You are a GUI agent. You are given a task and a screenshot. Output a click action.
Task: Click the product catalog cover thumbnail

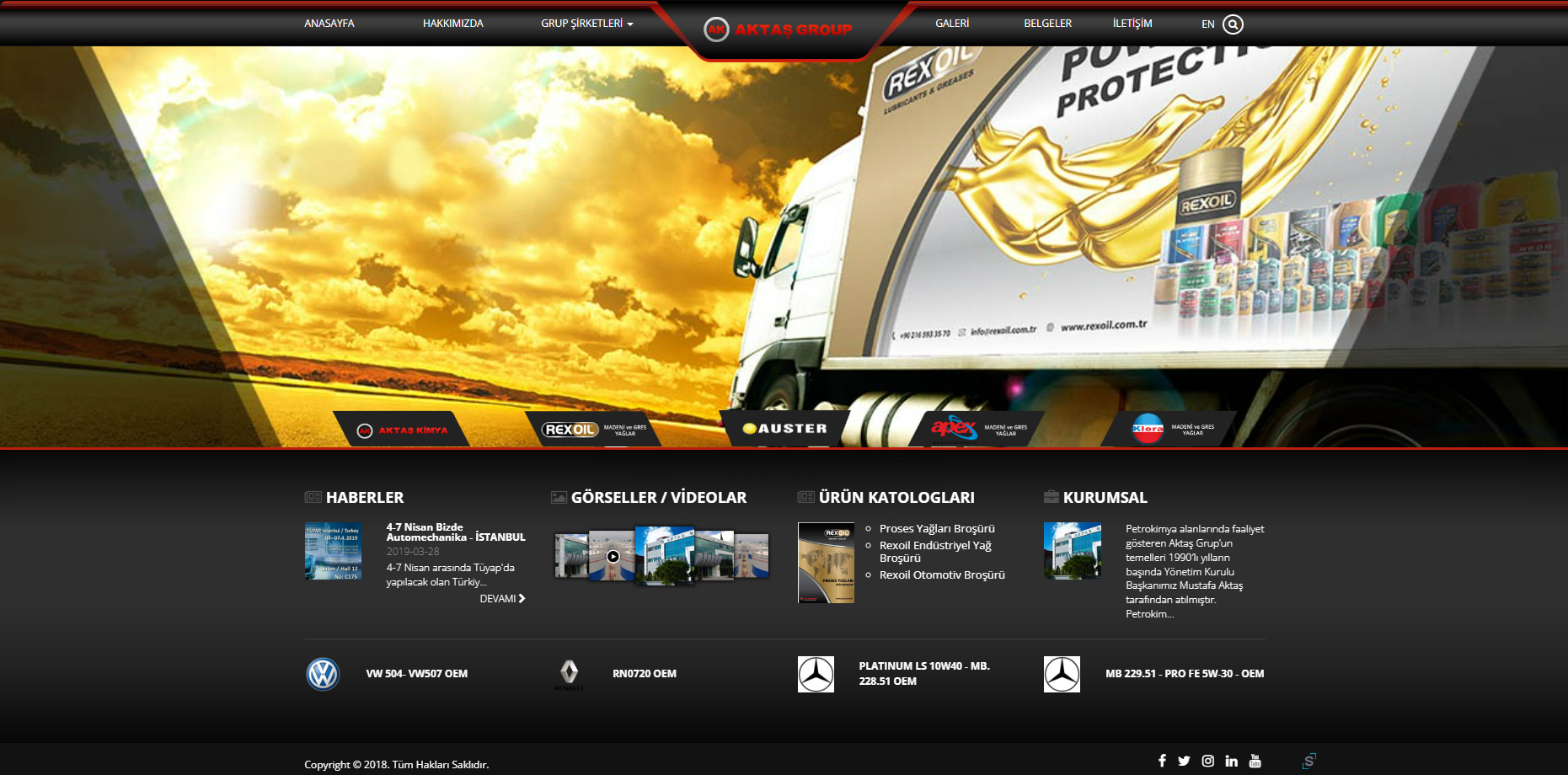coord(826,563)
